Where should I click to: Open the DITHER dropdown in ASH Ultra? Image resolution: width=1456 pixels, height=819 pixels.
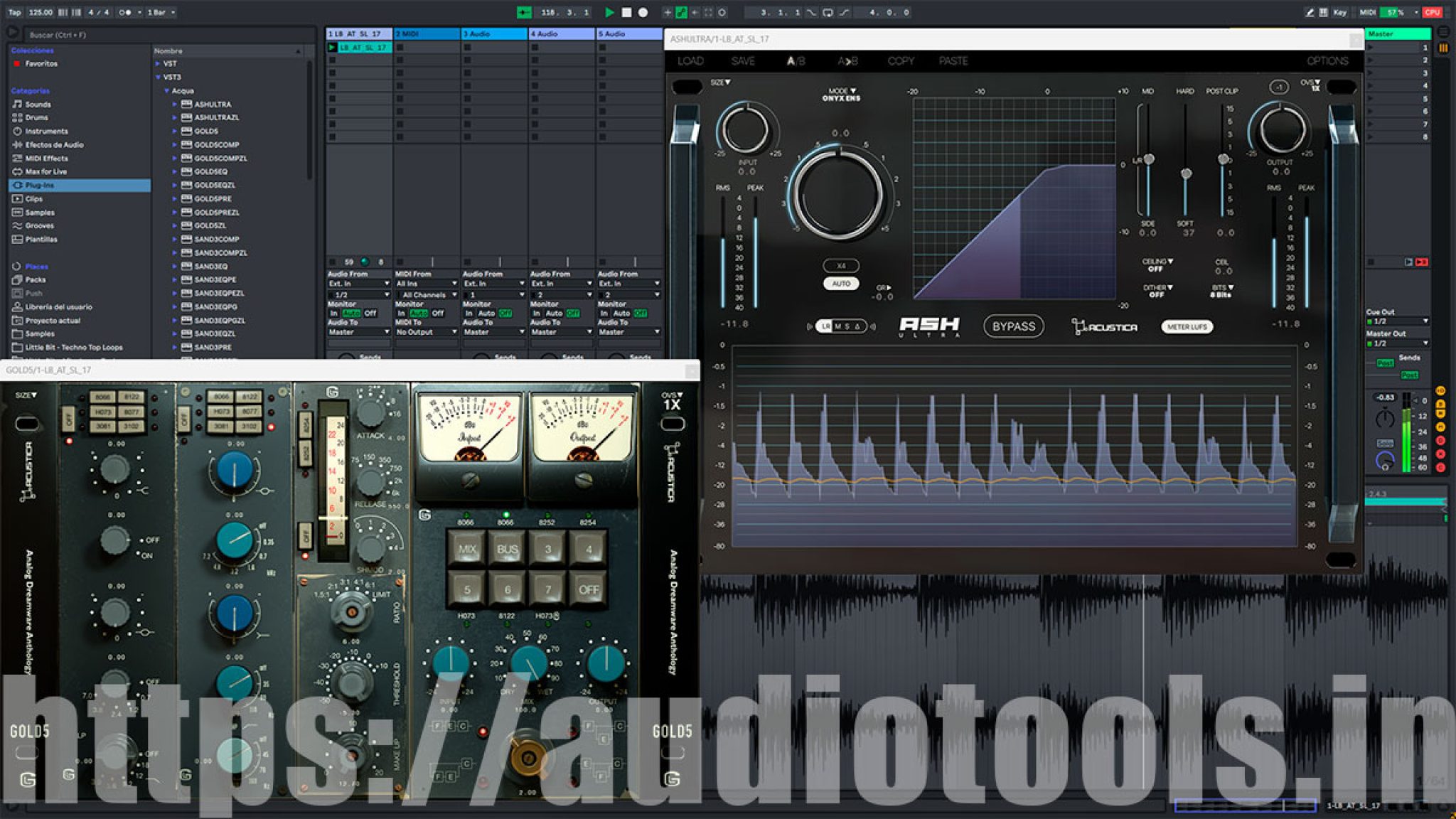point(1157,291)
